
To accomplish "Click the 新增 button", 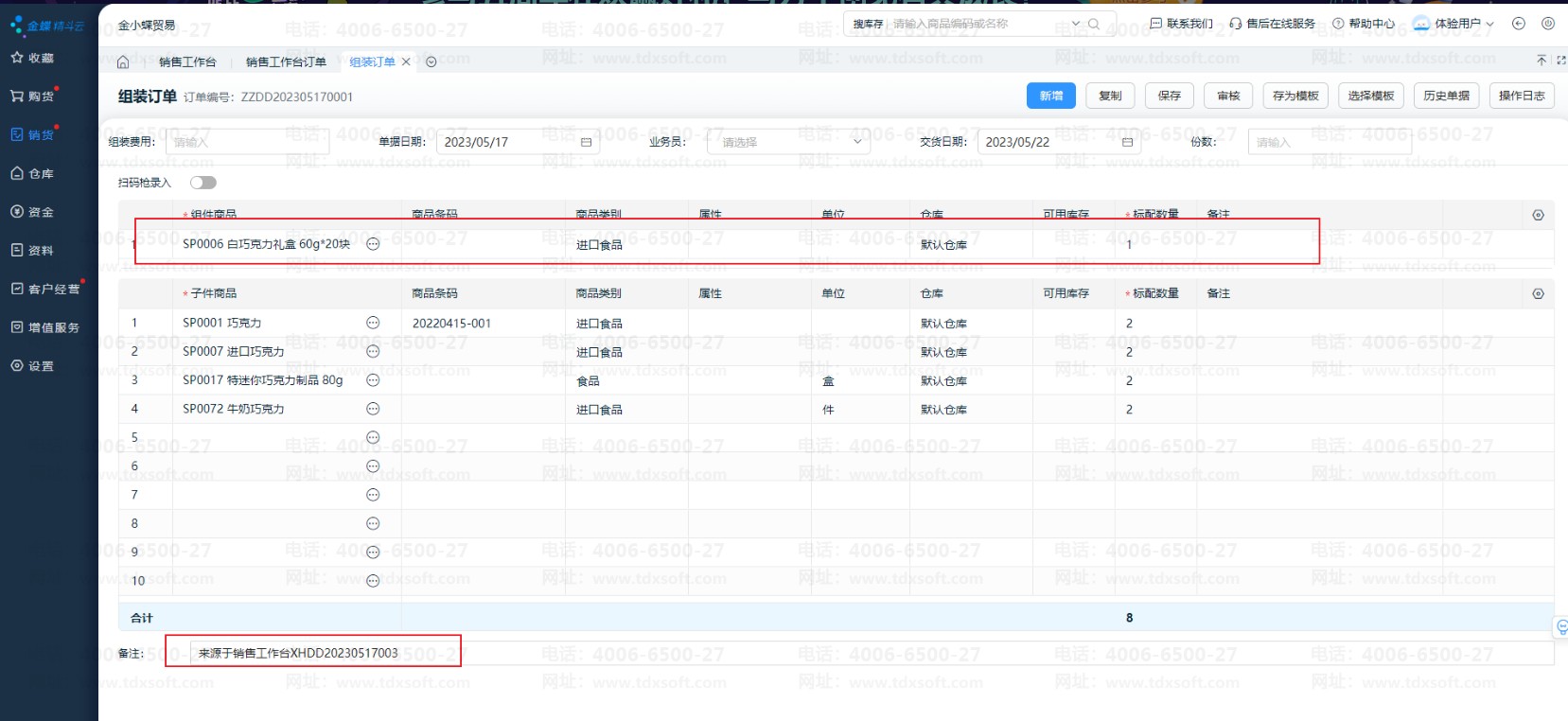I will click(x=1050, y=96).
